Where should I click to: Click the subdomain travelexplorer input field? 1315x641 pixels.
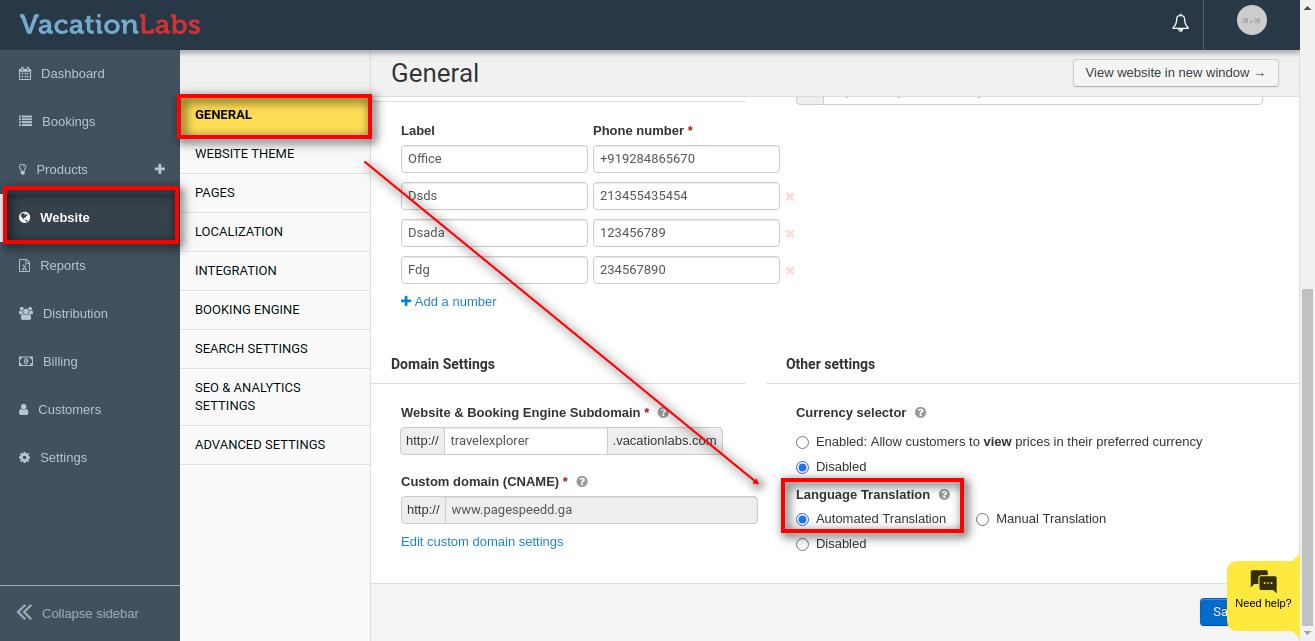525,441
